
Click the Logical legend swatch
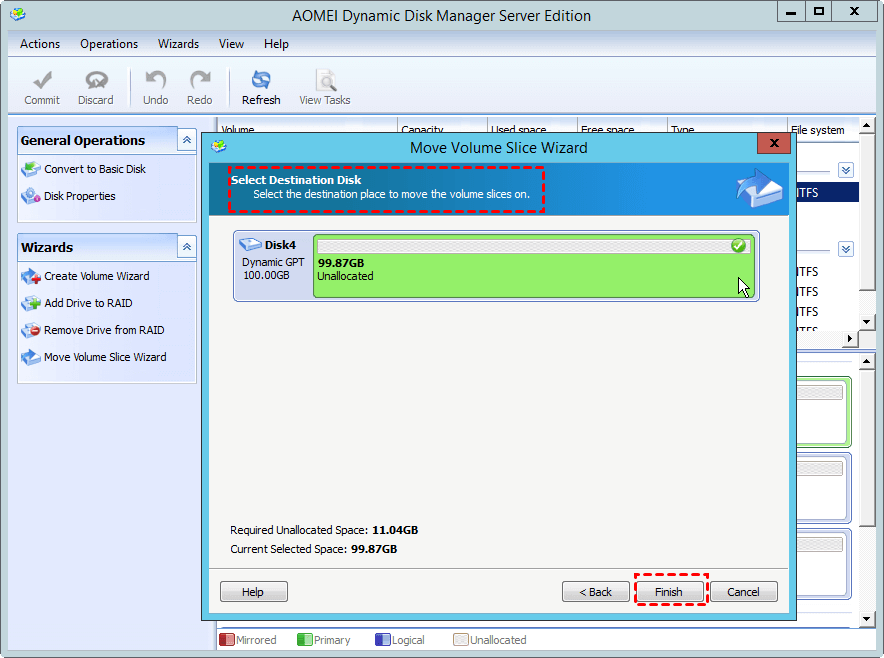[382, 640]
